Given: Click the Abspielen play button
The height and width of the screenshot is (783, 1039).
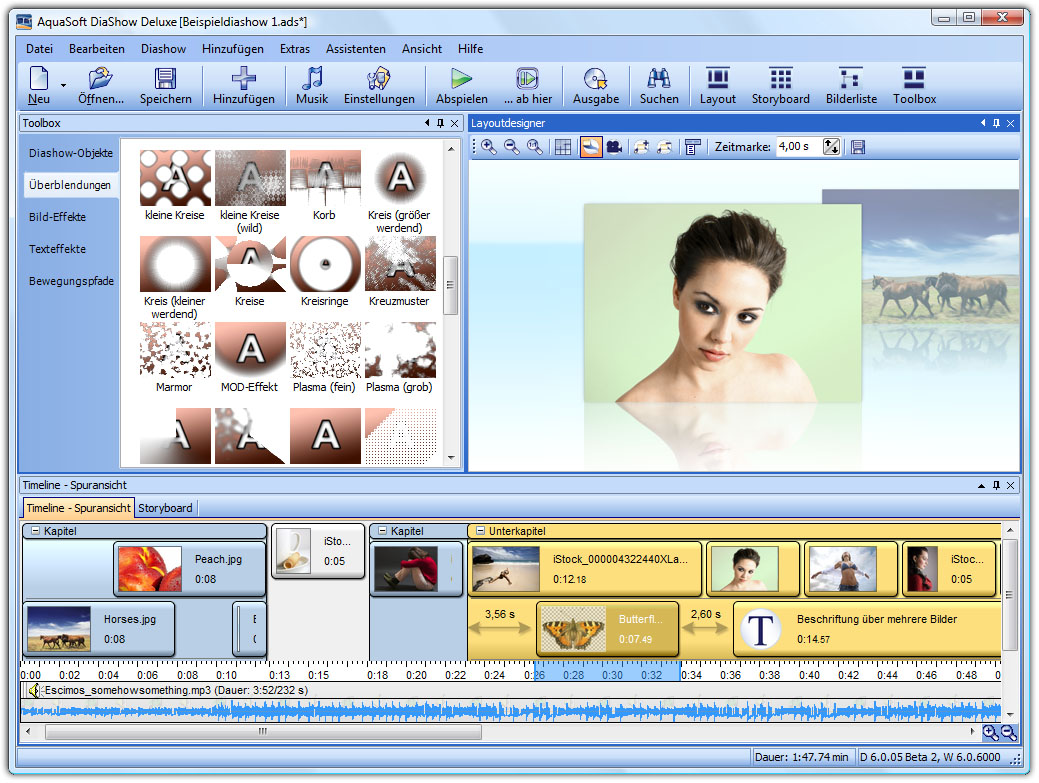Looking at the screenshot, I should [x=461, y=80].
